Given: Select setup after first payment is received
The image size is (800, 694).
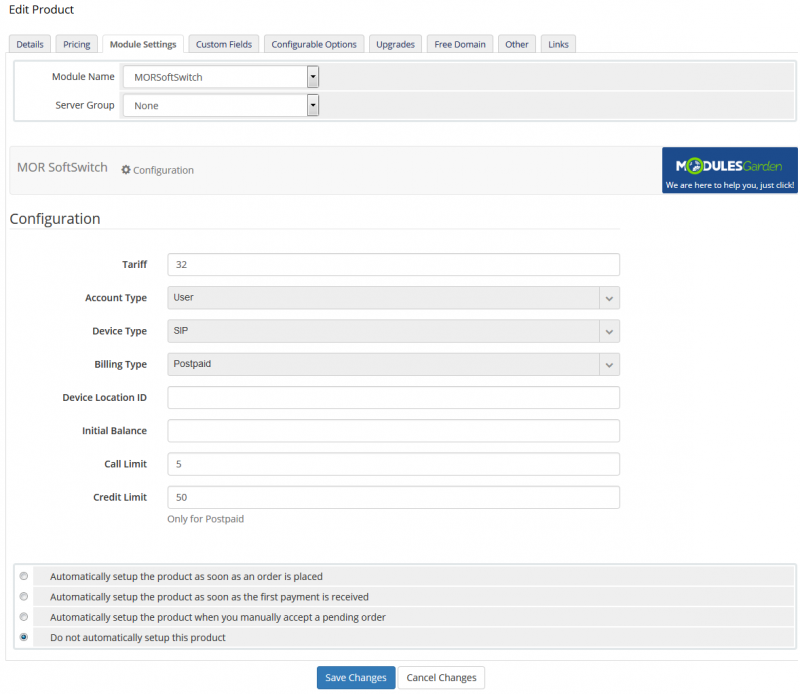Looking at the screenshot, I should click(x=23, y=596).
